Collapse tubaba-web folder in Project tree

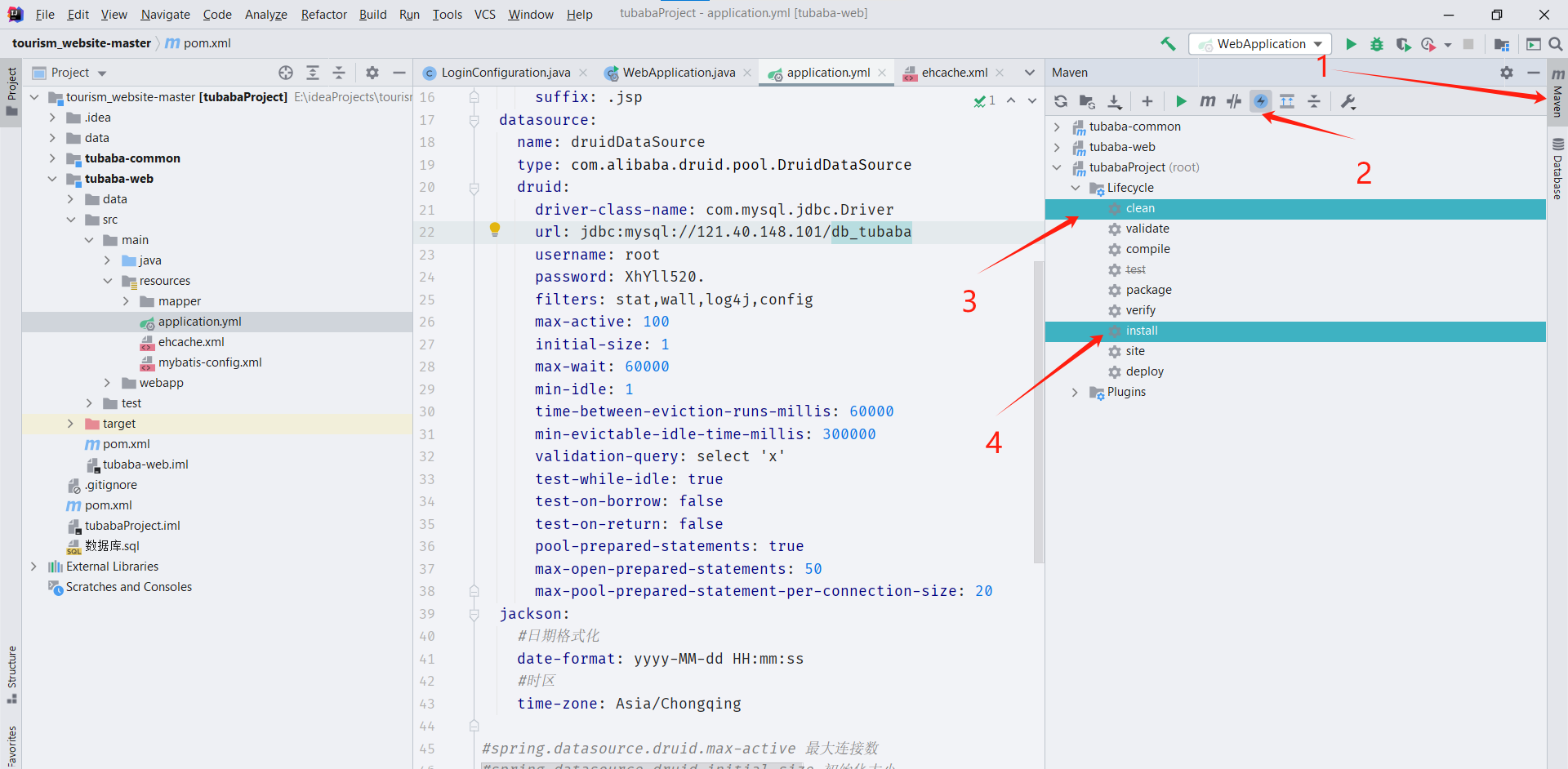coord(52,179)
